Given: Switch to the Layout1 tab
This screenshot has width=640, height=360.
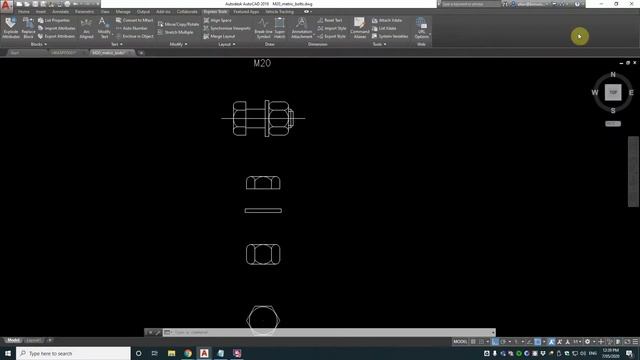Looking at the screenshot, I should pyautogui.click(x=33, y=340).
